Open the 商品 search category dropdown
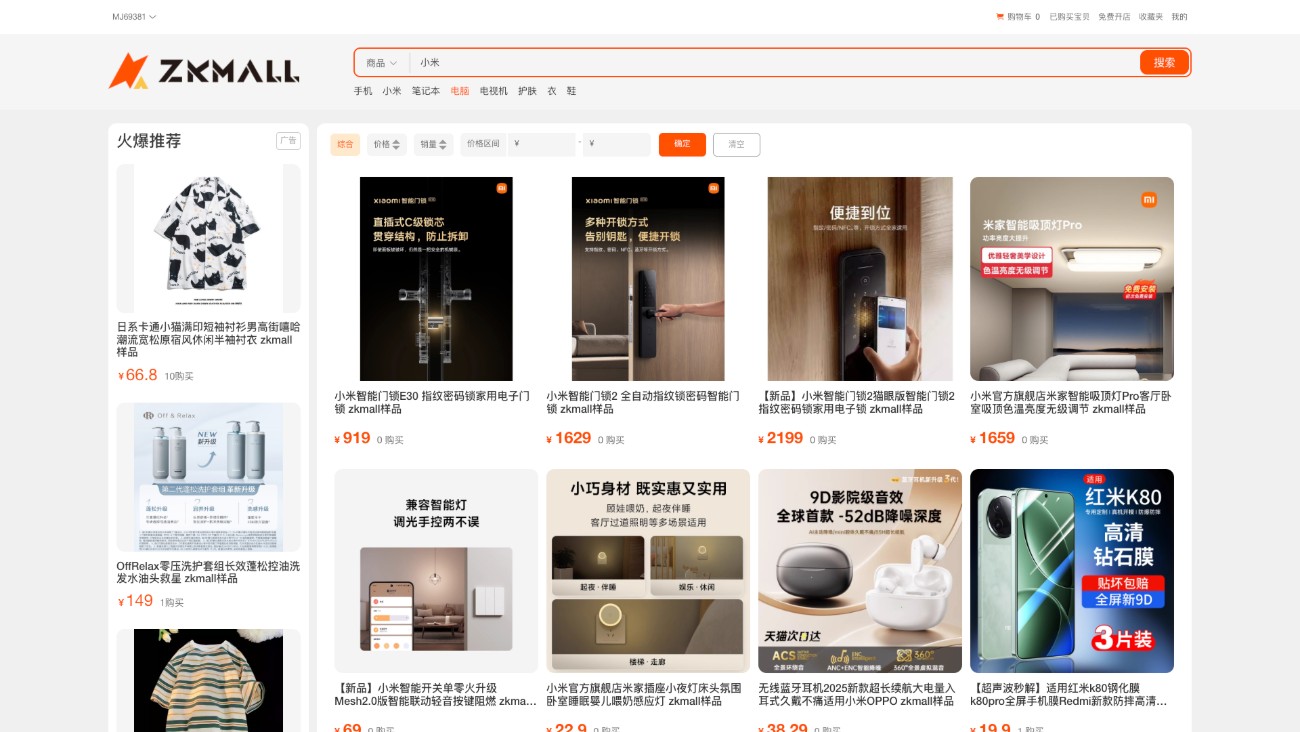Image resolution: width=1300 pixels, height=732 pixels. [381, 63]
